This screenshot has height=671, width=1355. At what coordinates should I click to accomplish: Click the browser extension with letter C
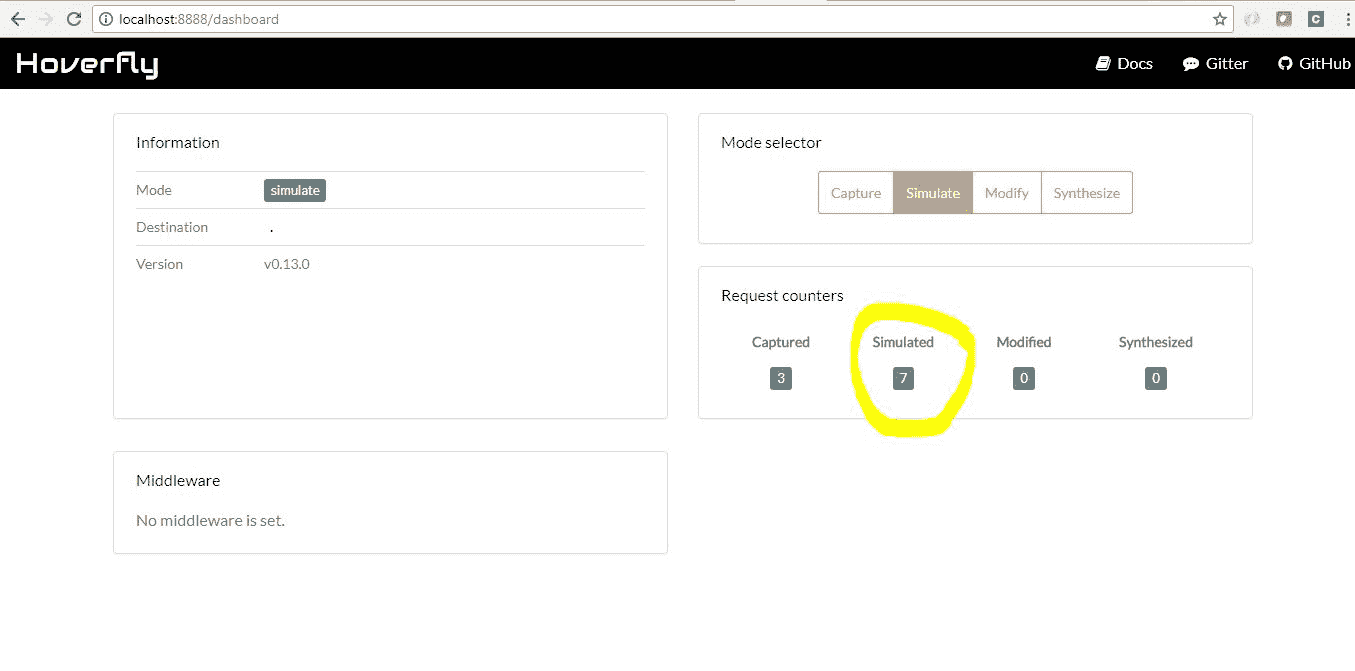[1316, 19]
